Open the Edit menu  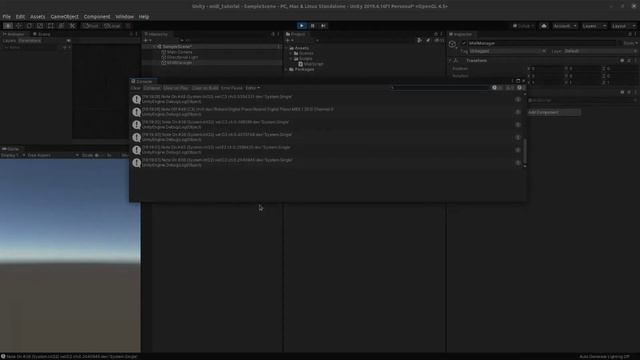[20, 17]
